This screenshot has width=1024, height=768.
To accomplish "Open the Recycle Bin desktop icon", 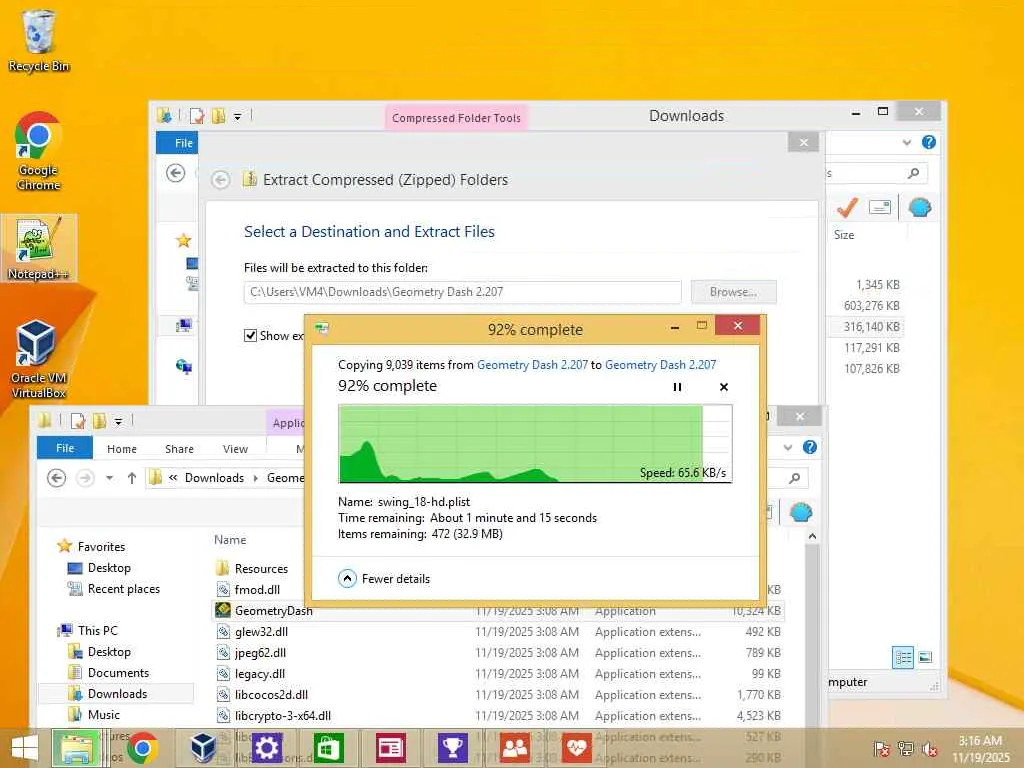I will coord(38,40).
